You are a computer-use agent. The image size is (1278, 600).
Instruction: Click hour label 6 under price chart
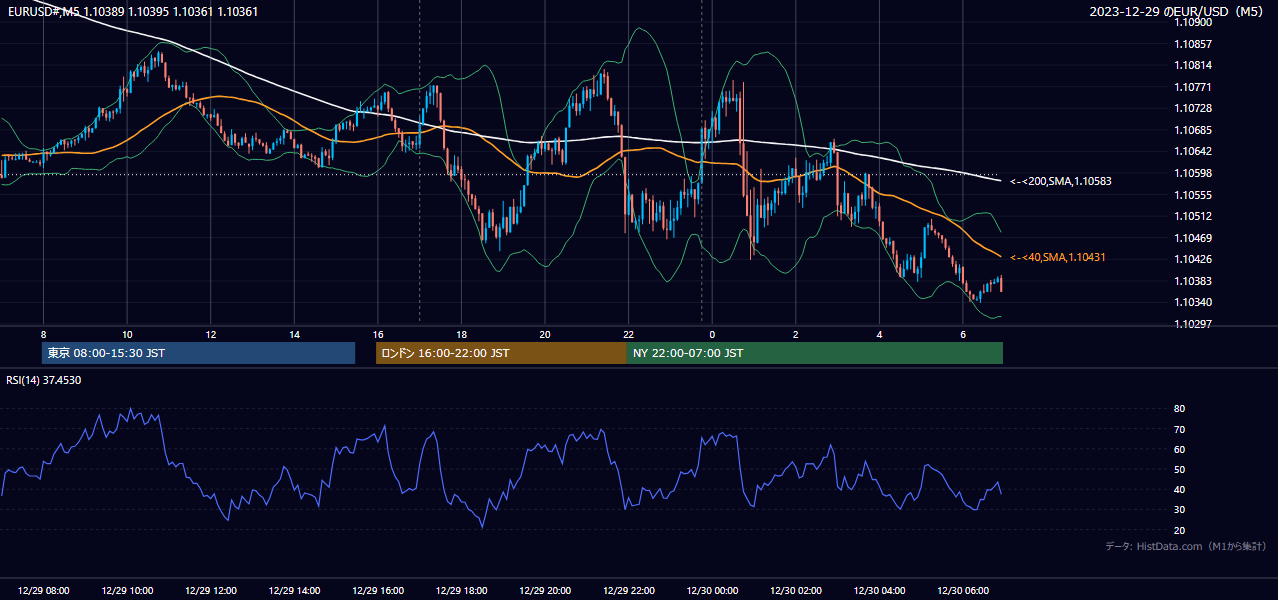tap(962, 334)
